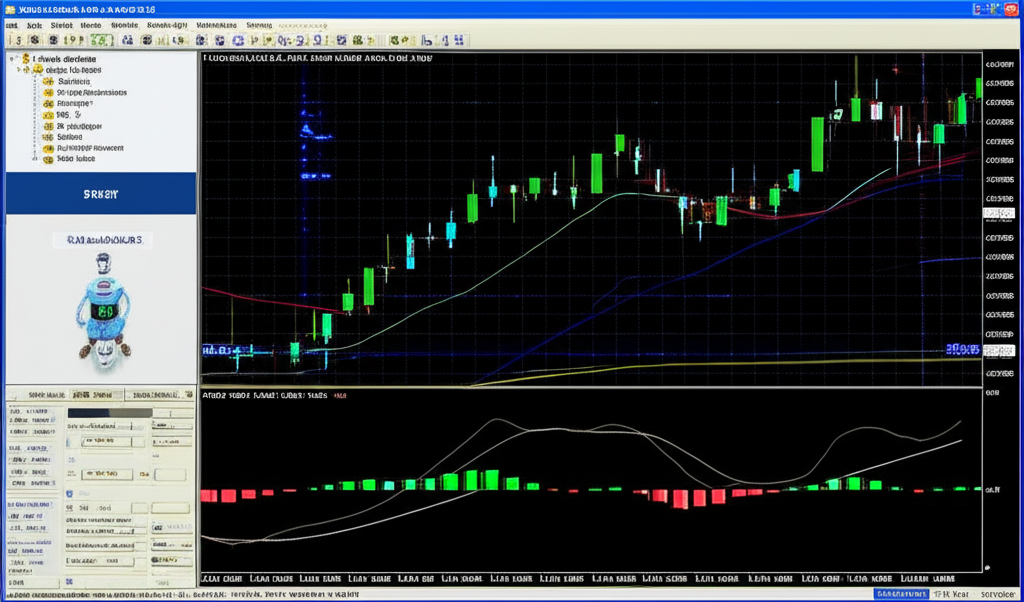Expand the top Navigator tree node
This screenshot has width=1024, height=602.
click(10, 59)
